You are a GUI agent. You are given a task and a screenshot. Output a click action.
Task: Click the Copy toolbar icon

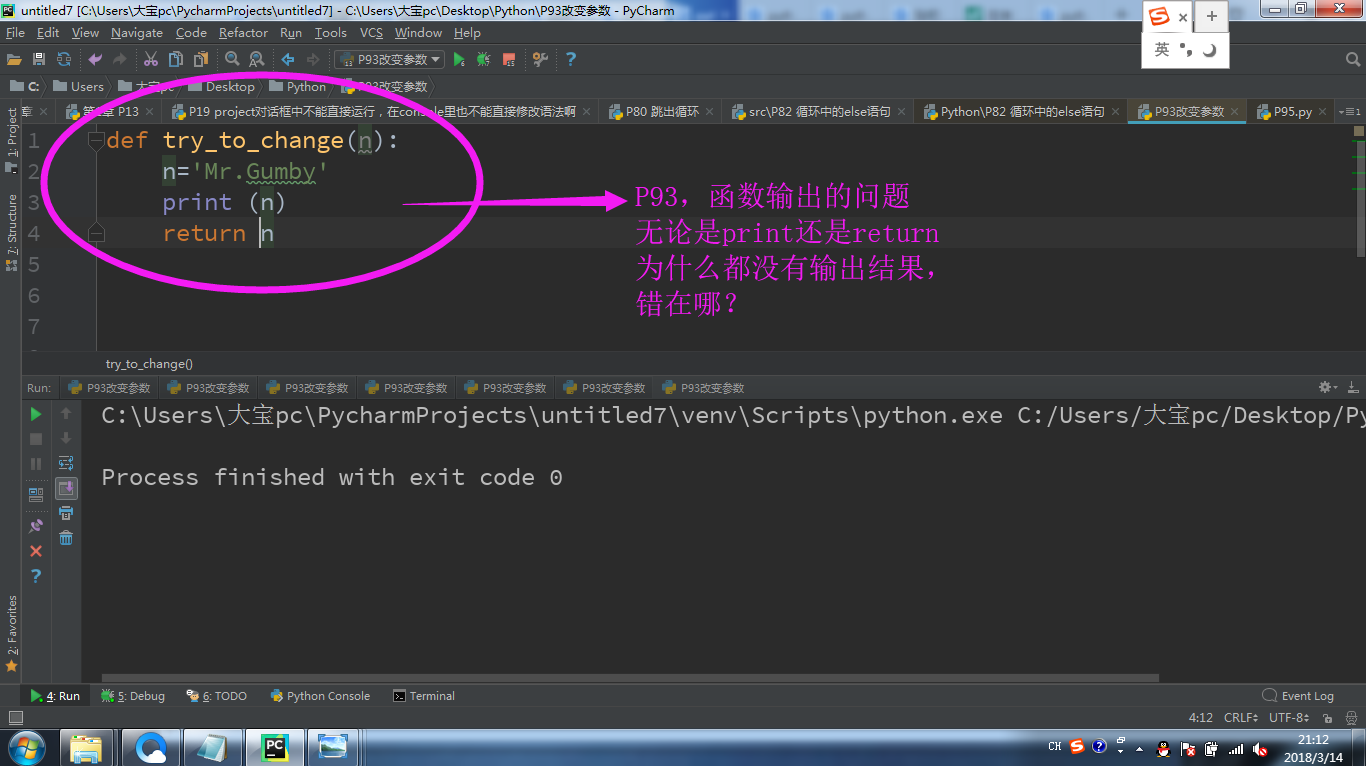(176, 60)
